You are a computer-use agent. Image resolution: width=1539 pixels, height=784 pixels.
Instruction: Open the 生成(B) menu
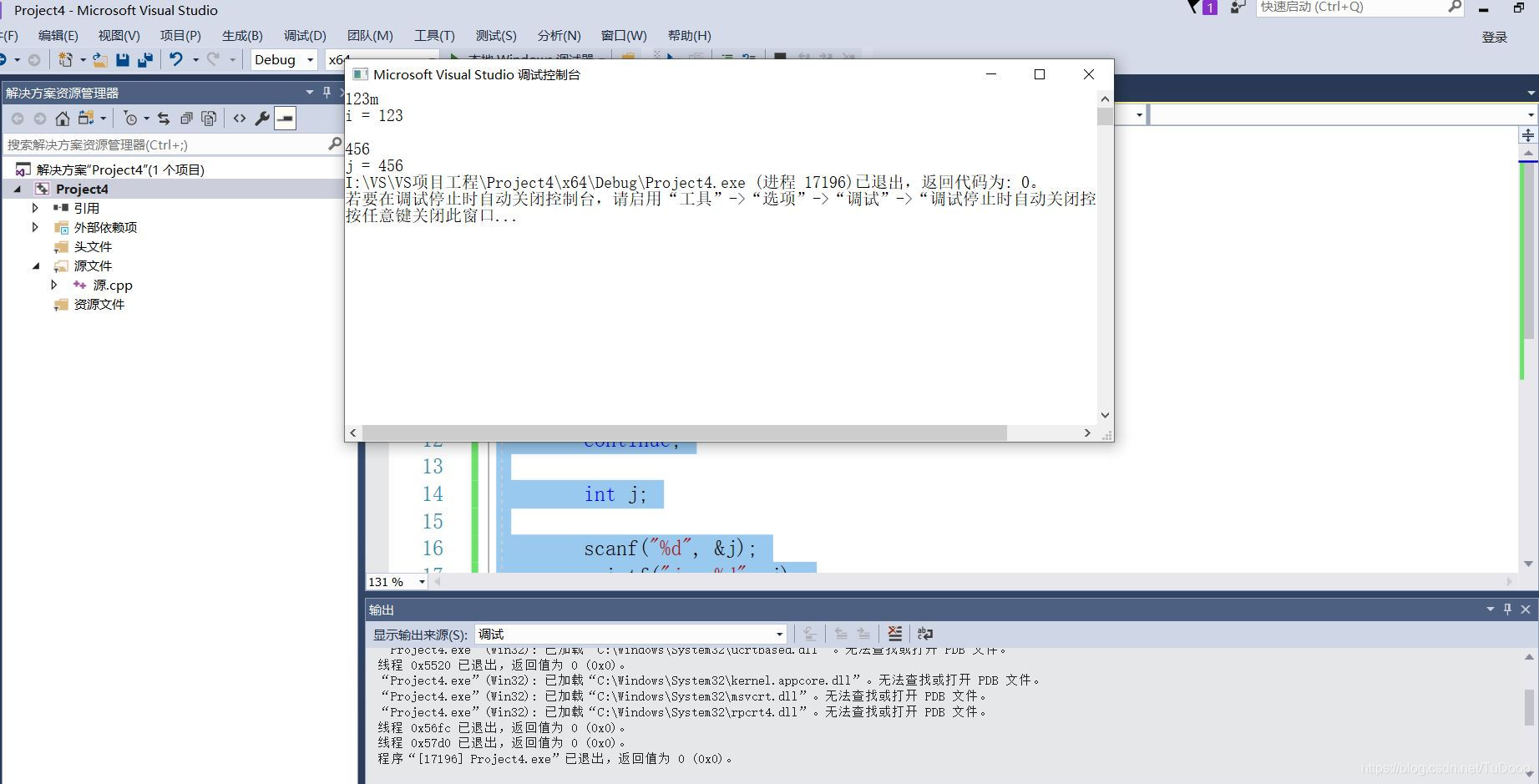(242, 35)
